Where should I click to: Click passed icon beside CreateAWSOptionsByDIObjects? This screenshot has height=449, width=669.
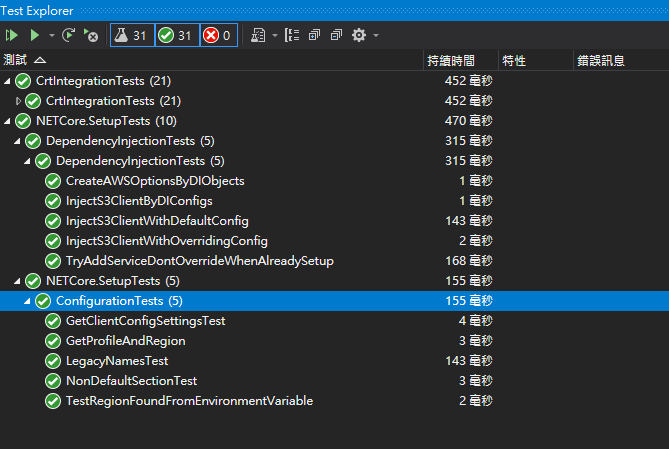53,181
